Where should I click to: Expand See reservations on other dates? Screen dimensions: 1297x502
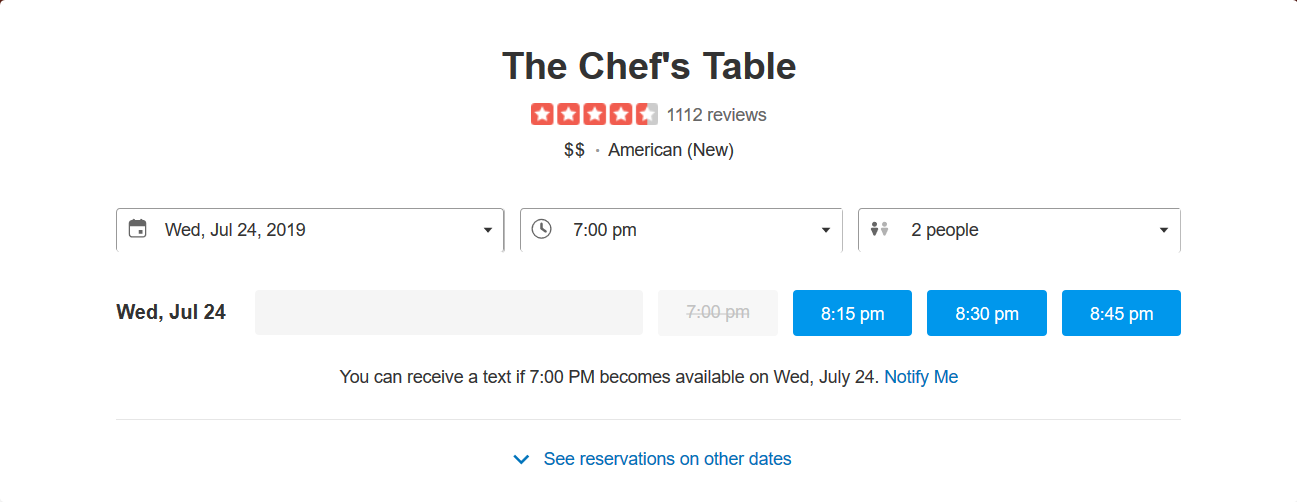pos(667,459)
